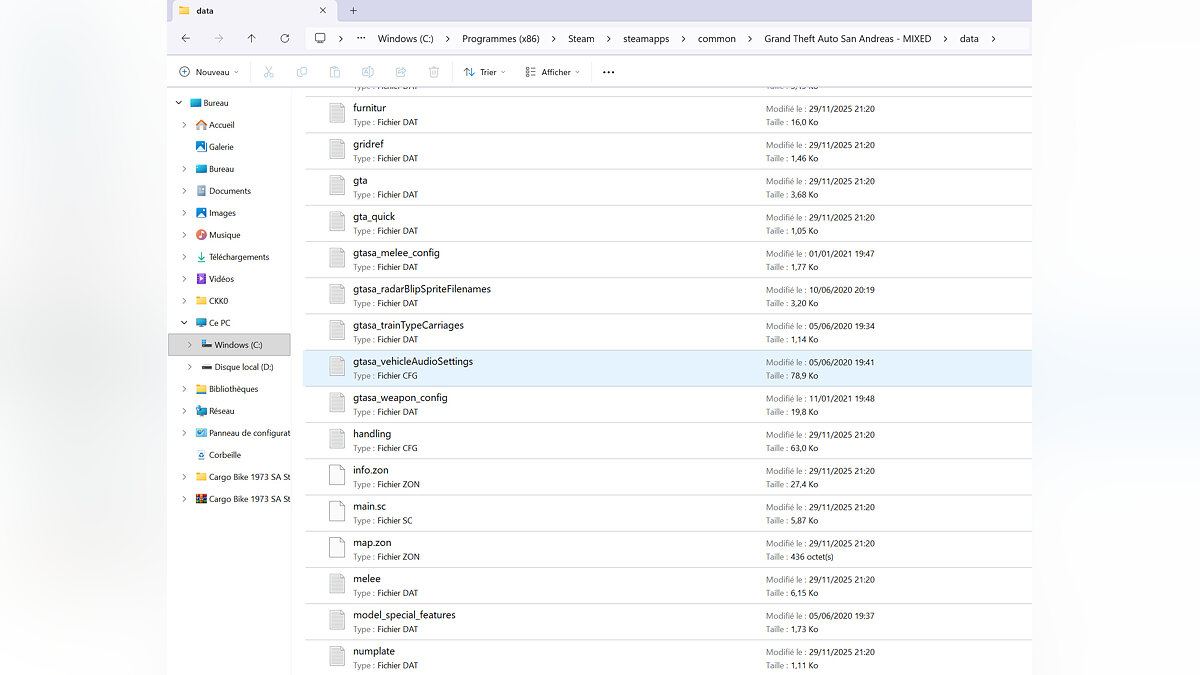Expand the Documents tree node

click(184, 191)
